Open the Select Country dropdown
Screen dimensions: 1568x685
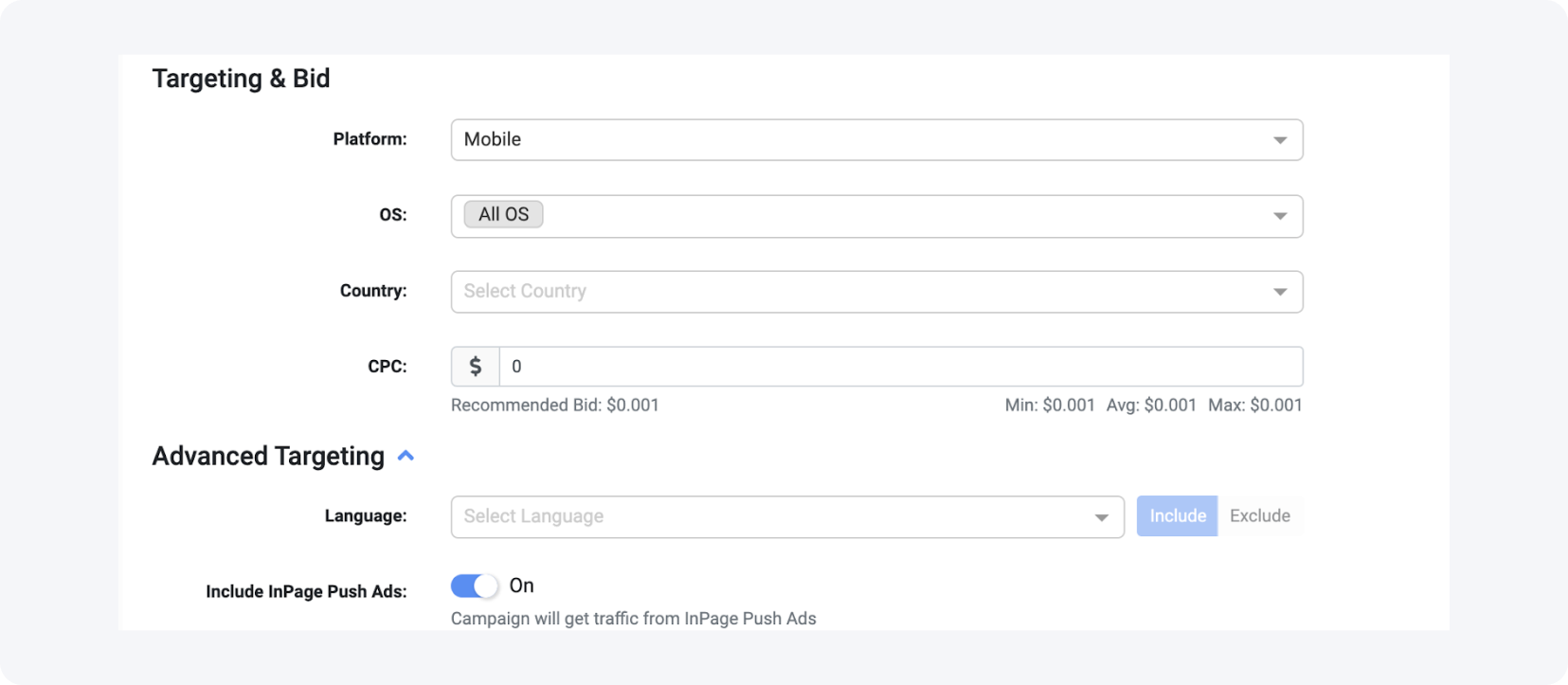pos(876,292)
